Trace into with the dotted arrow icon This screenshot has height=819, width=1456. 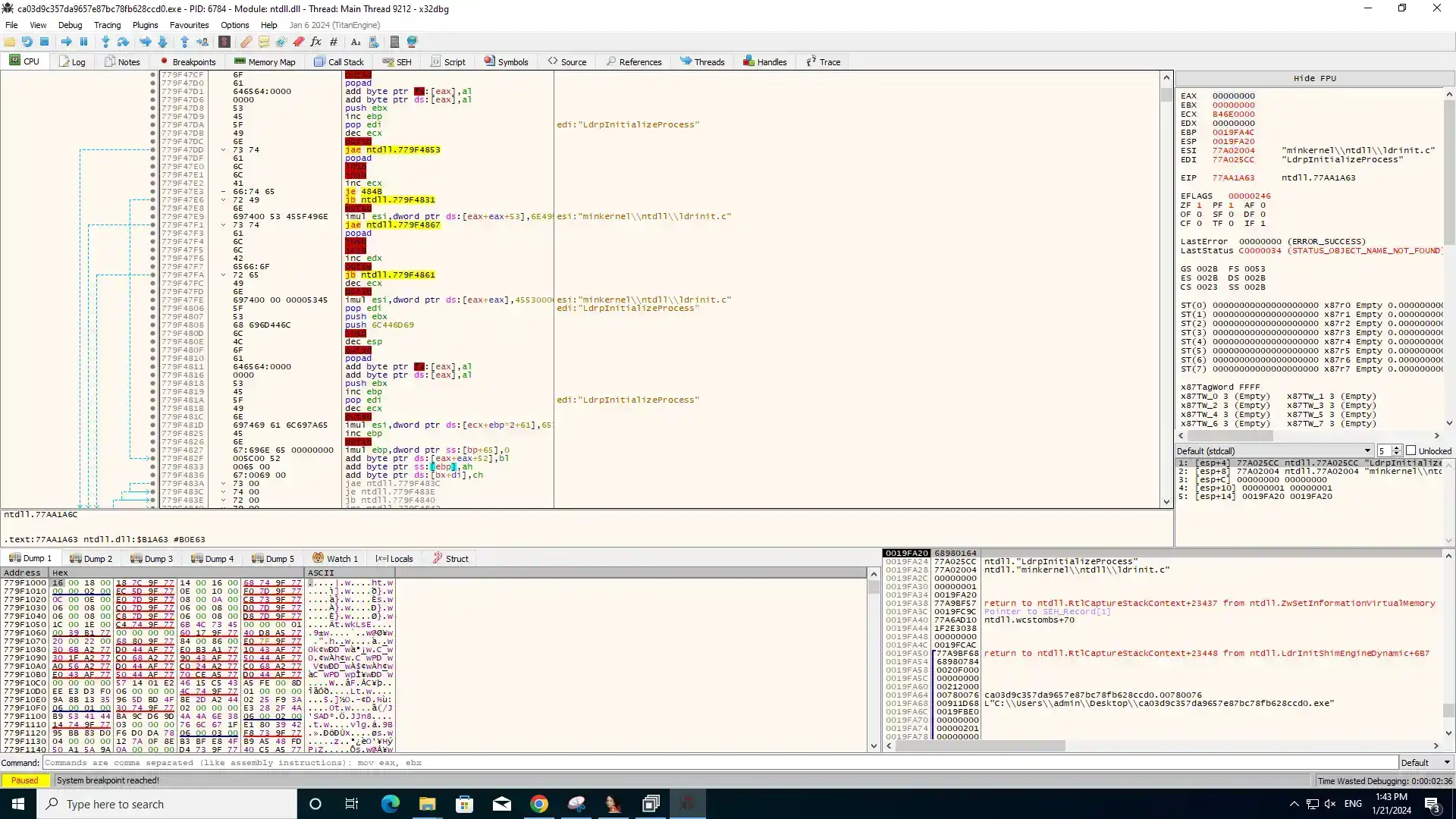(145, 42)
